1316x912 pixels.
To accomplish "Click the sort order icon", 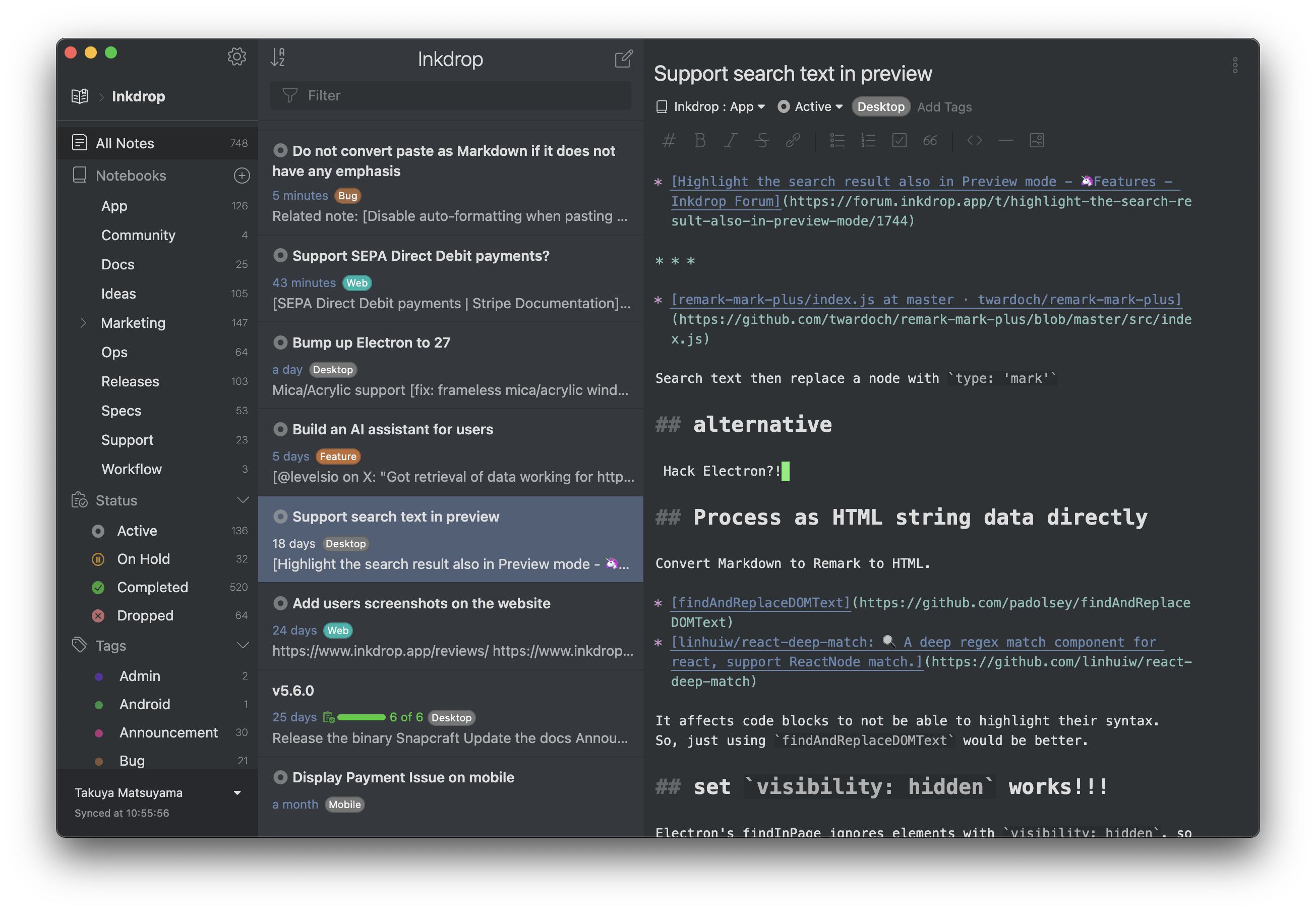I will [x=278, y=57].
